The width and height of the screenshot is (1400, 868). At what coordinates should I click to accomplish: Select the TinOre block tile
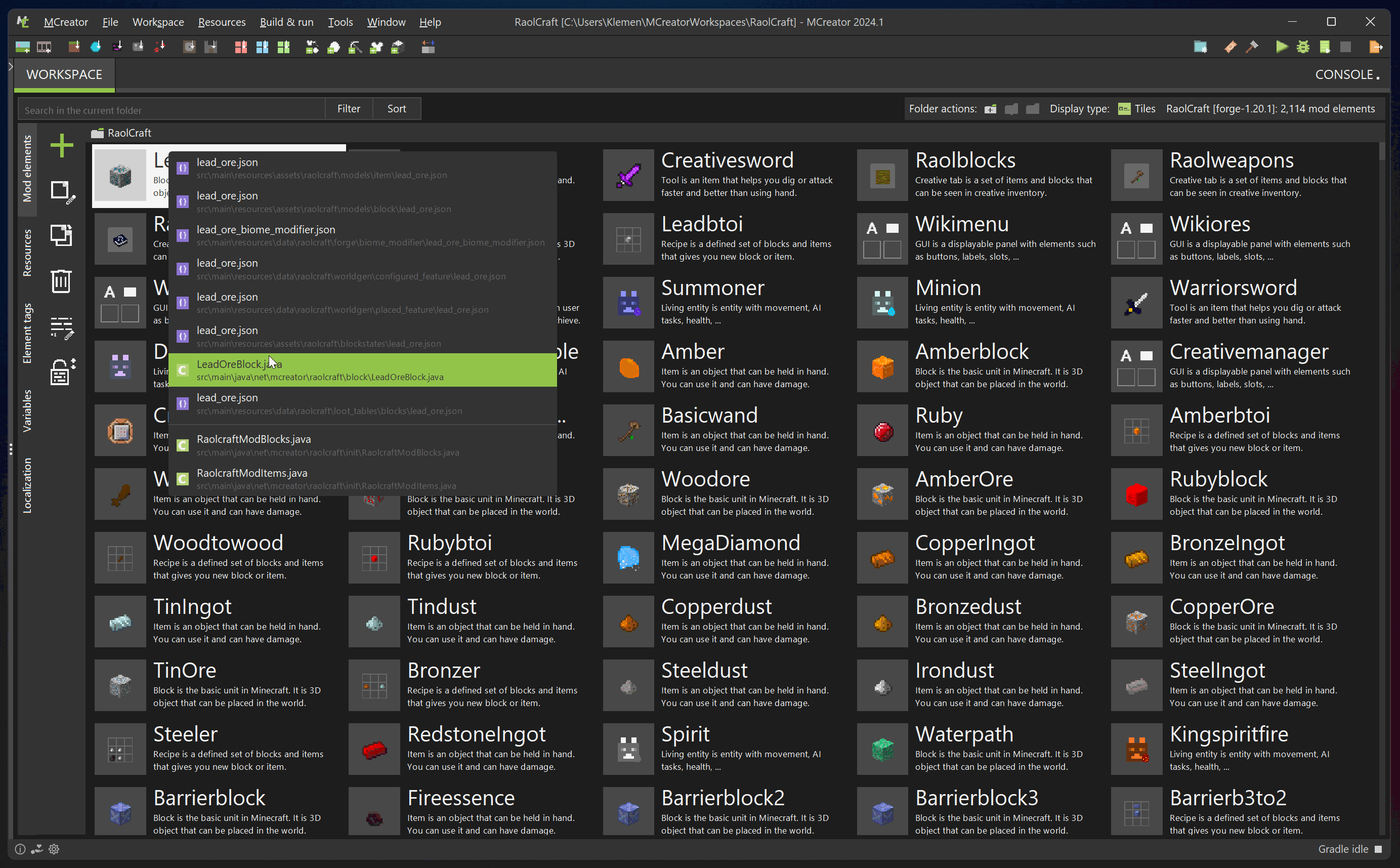[x=218, y=685]
